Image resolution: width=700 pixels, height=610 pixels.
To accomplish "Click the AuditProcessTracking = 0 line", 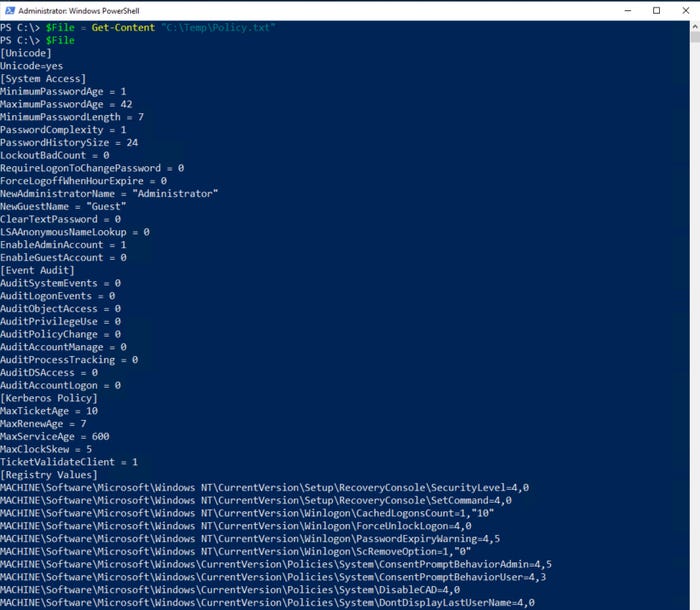I will pos(69,360).
